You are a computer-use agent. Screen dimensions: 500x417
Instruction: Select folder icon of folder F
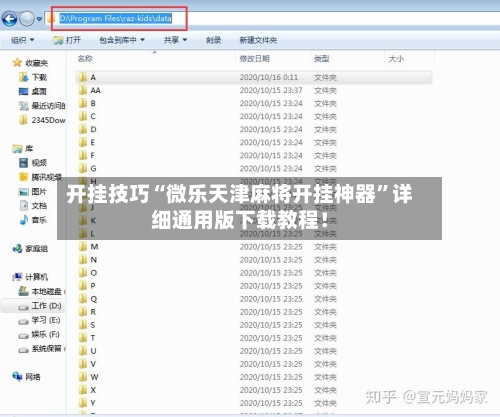pos(83,155)
